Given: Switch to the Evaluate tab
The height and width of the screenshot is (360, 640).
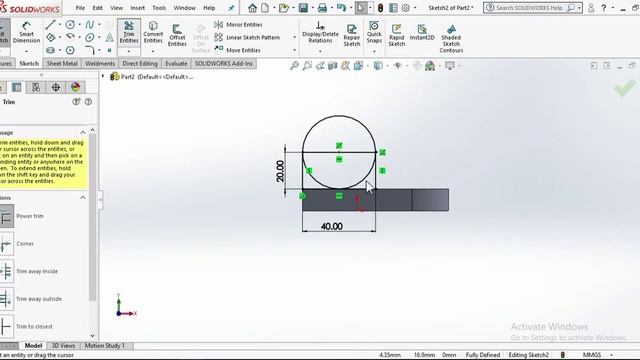Looking at the screenshot, I should (x=176, y=64).
